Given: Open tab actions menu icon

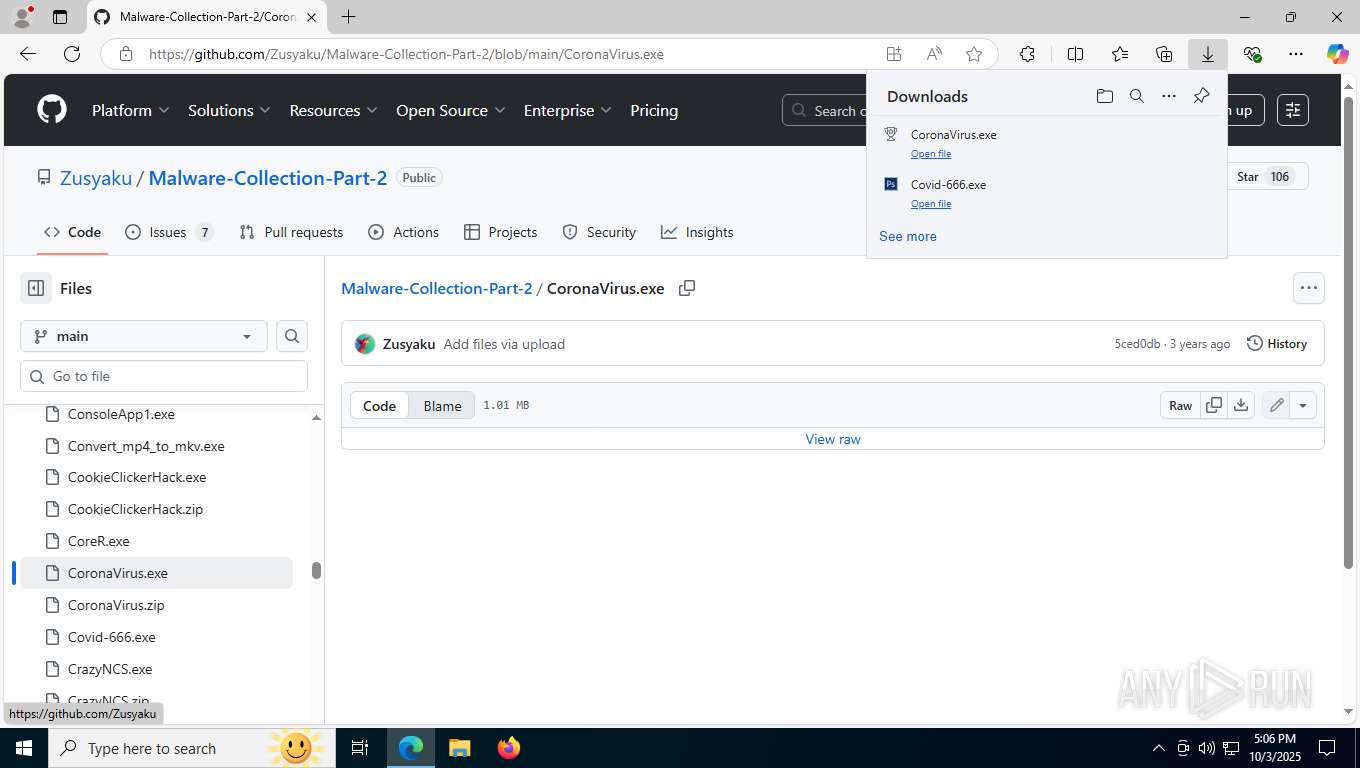Looking at the screenshot, I should point(60,17).
